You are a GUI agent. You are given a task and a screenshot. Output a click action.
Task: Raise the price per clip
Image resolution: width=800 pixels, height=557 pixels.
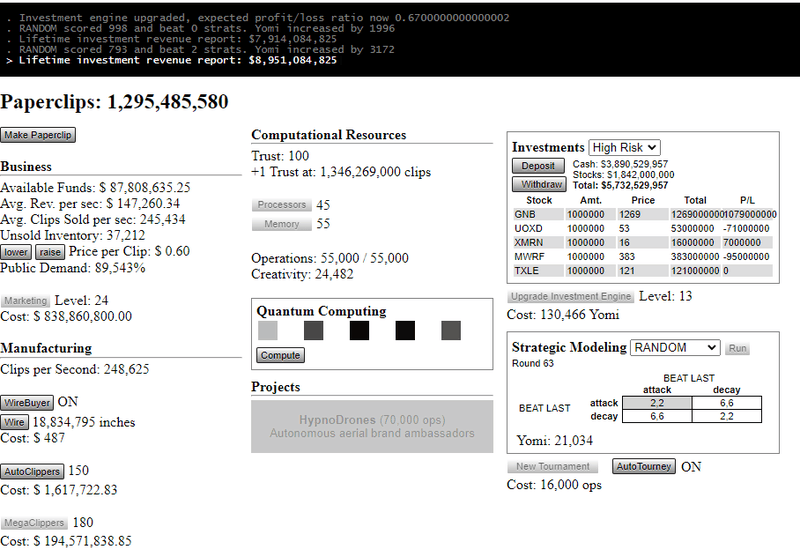point(50,252)
